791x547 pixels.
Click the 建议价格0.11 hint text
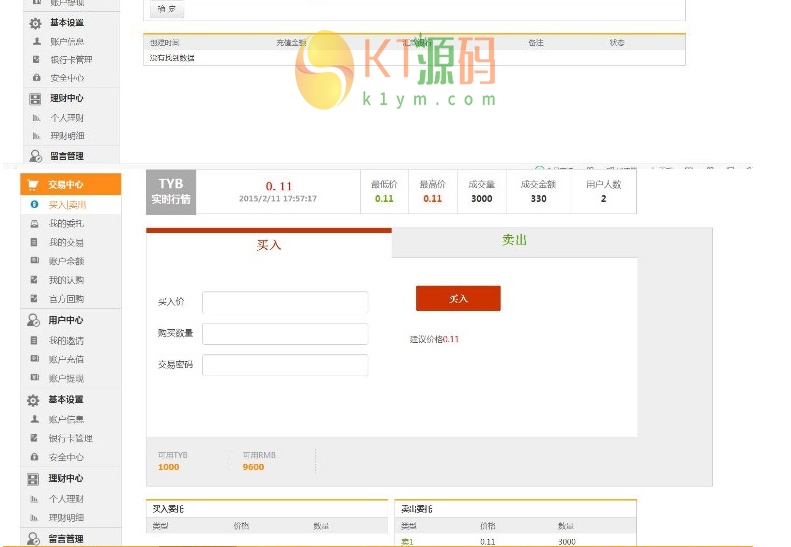point(434,340)
